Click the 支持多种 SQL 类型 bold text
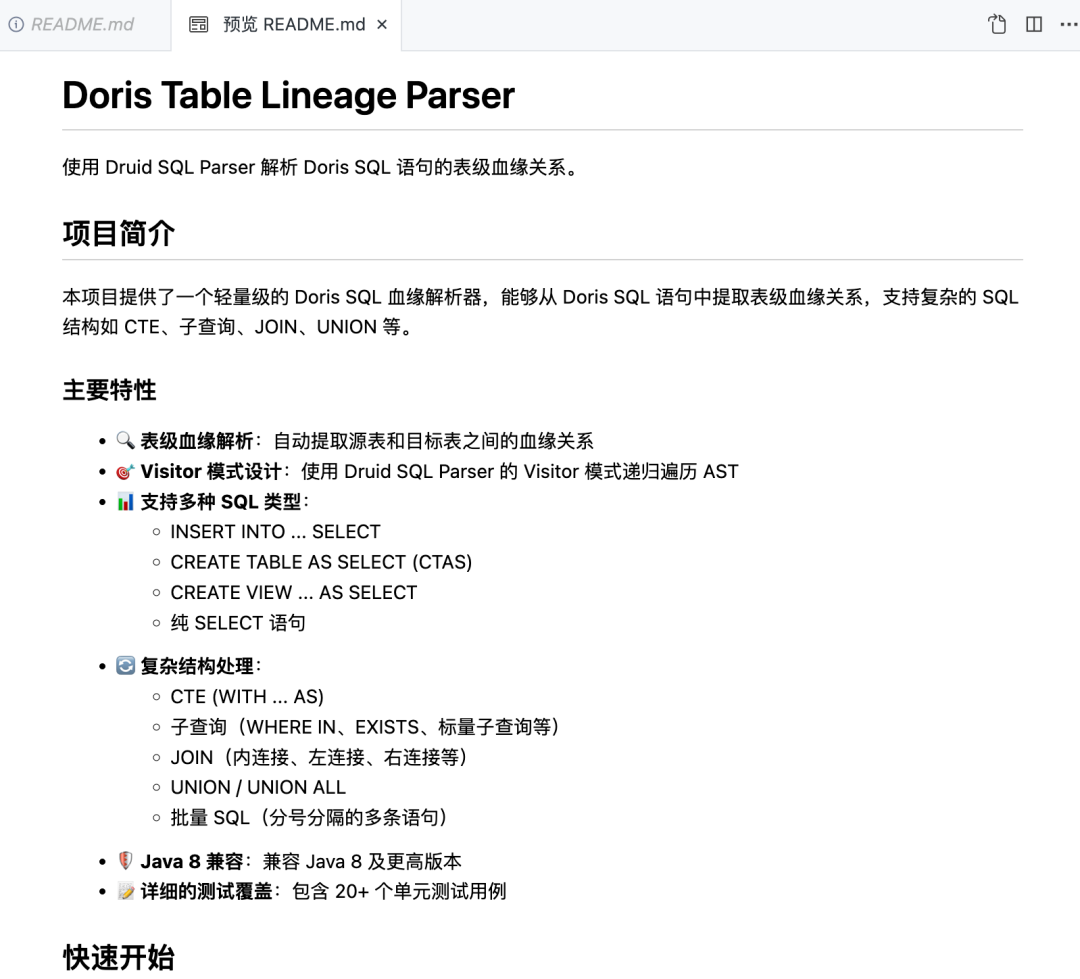Screen dimensions: 1080x979 220,502
